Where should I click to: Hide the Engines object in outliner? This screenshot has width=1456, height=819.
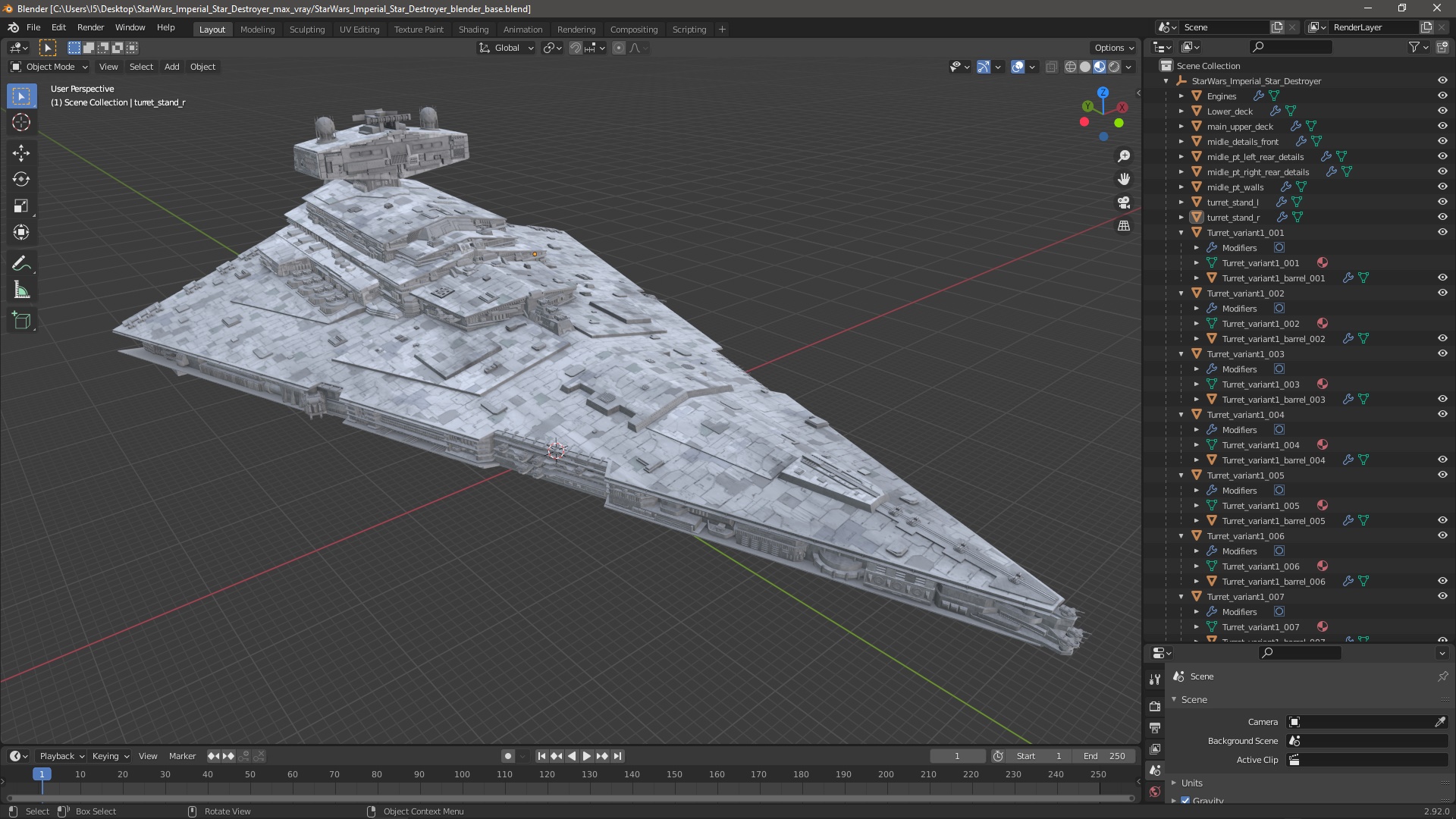[1442, 96]
